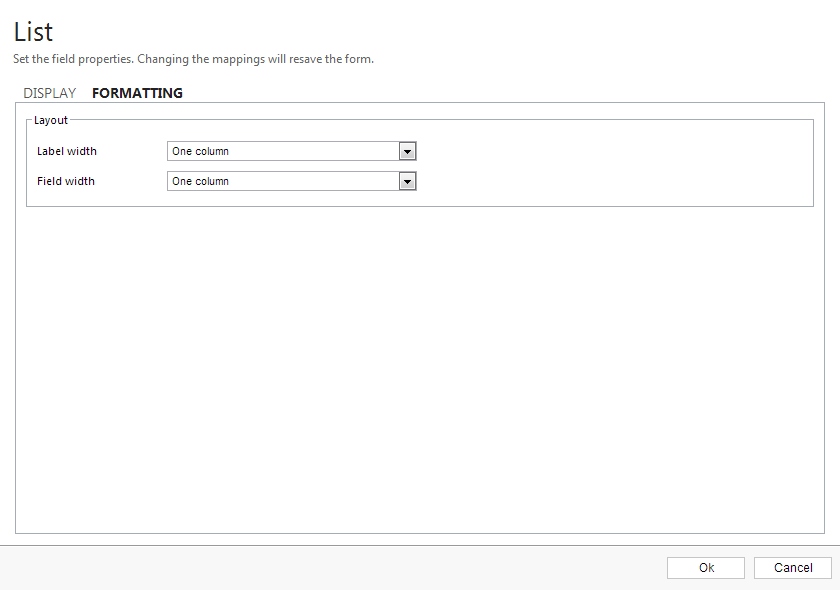This screenshot has width=840, height=590.
Task: Click the Field width dropdown arrow
Action: 407,181
